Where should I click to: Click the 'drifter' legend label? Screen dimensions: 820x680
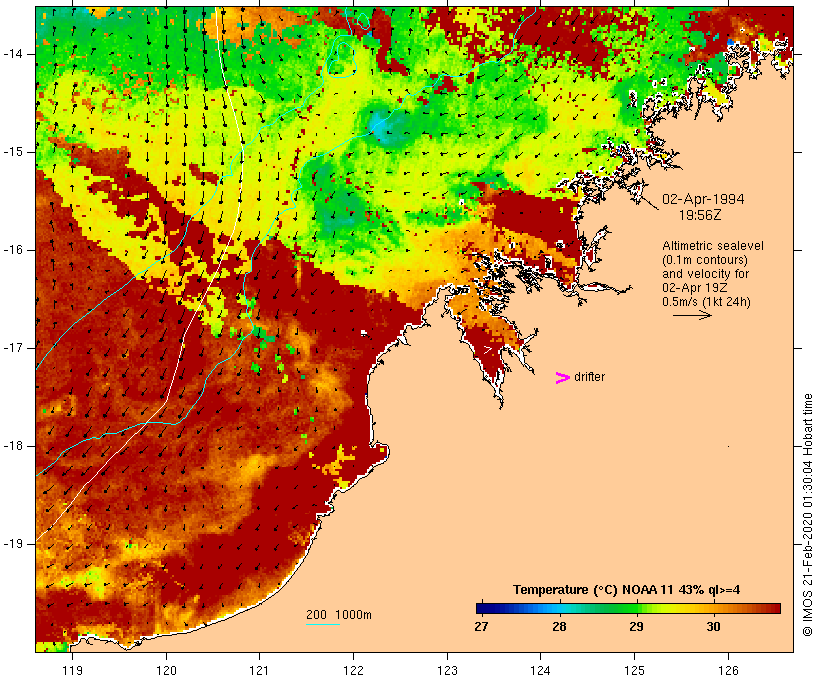(x=589, y=377)
